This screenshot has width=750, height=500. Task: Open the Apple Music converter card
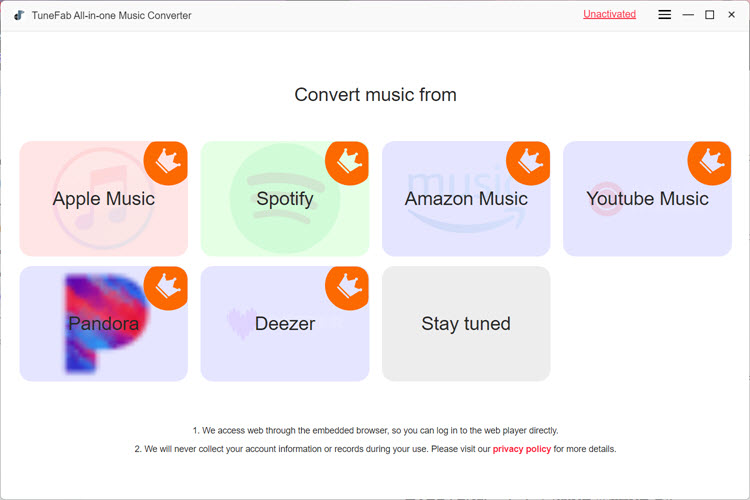(103, 199)
